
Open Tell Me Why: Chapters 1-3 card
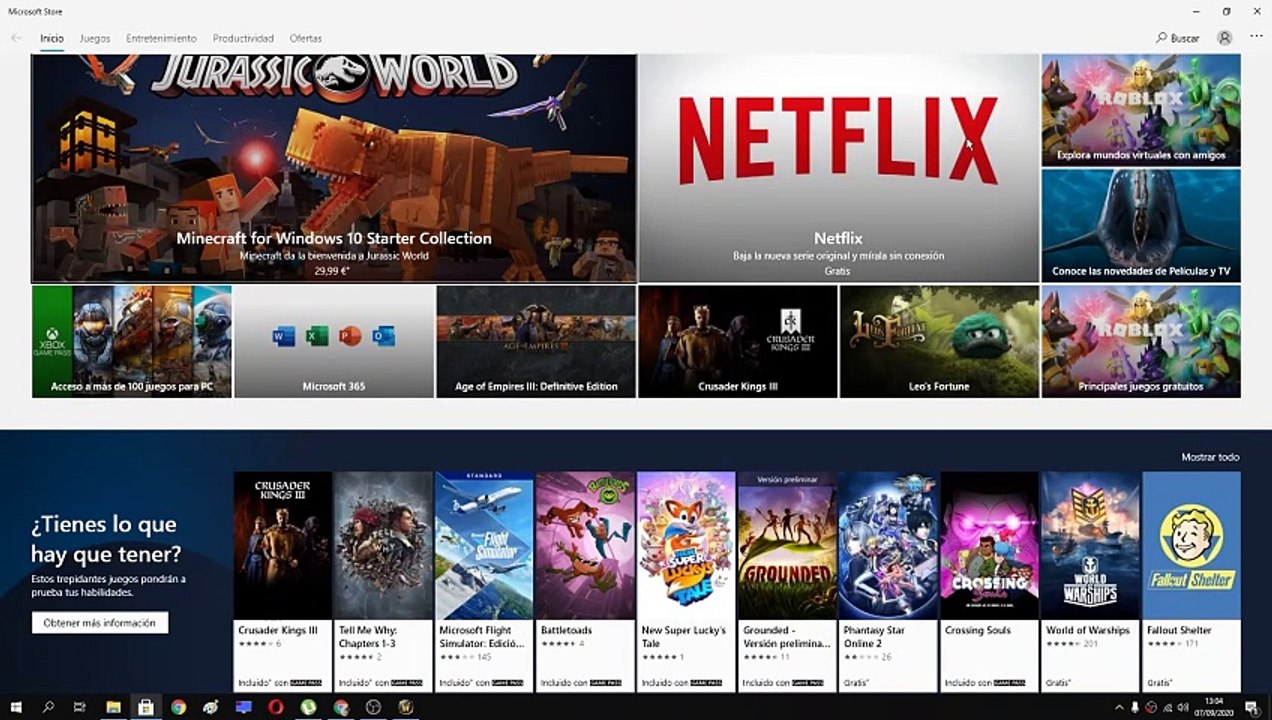tap(384, 581)
